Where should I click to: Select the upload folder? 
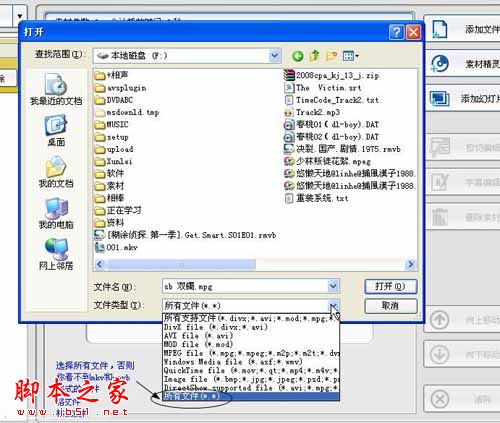tap(114, 149)
